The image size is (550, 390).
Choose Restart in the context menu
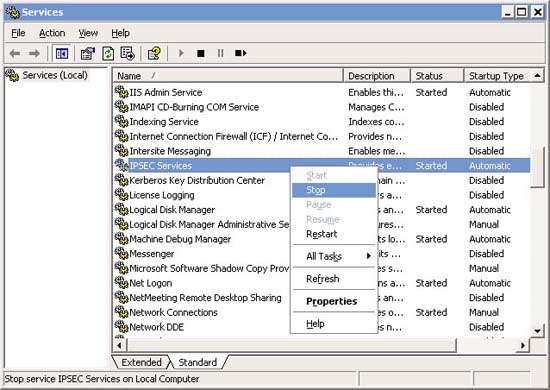click(334, 234)
